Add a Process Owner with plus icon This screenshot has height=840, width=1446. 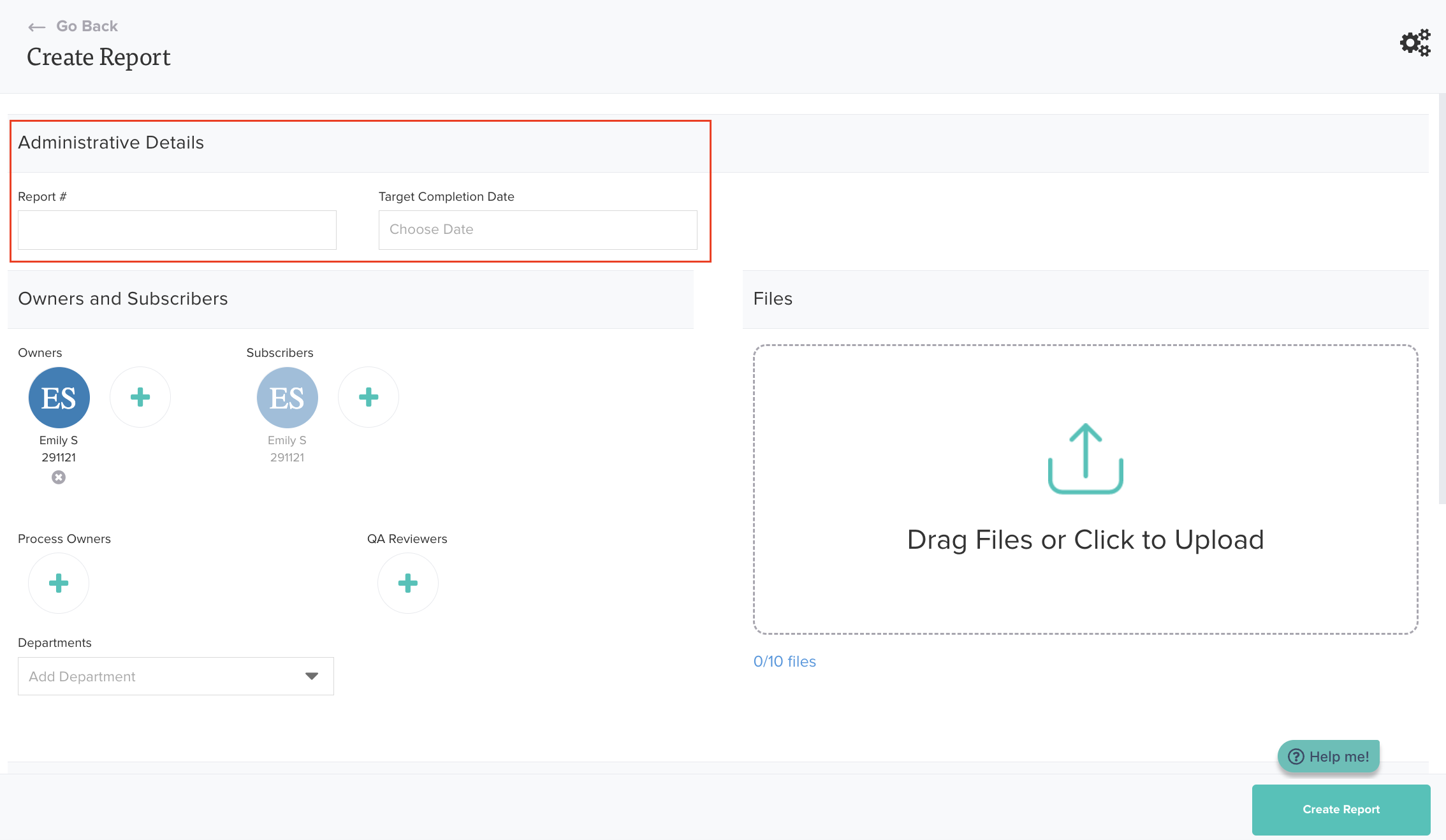59,583
